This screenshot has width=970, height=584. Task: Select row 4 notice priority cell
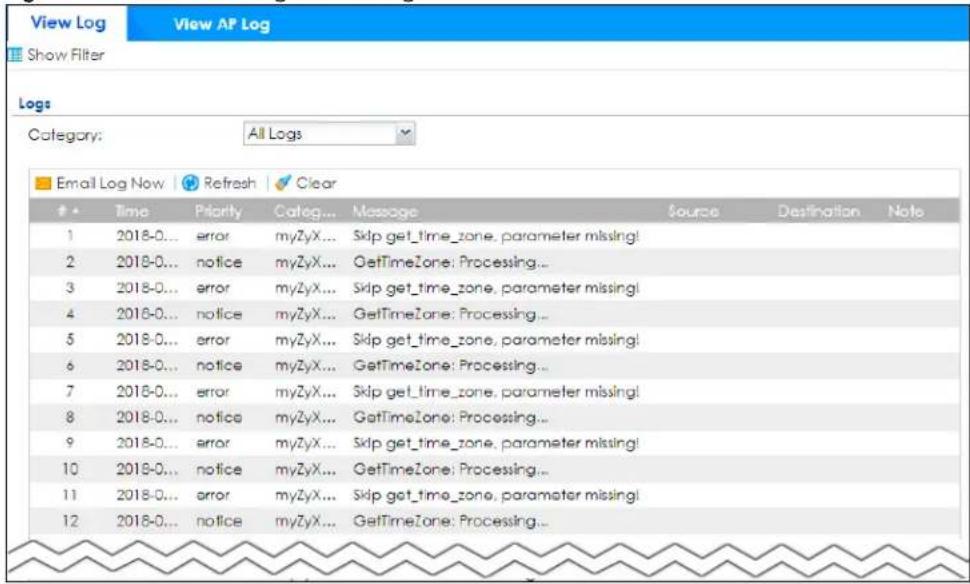click(219, 314)
